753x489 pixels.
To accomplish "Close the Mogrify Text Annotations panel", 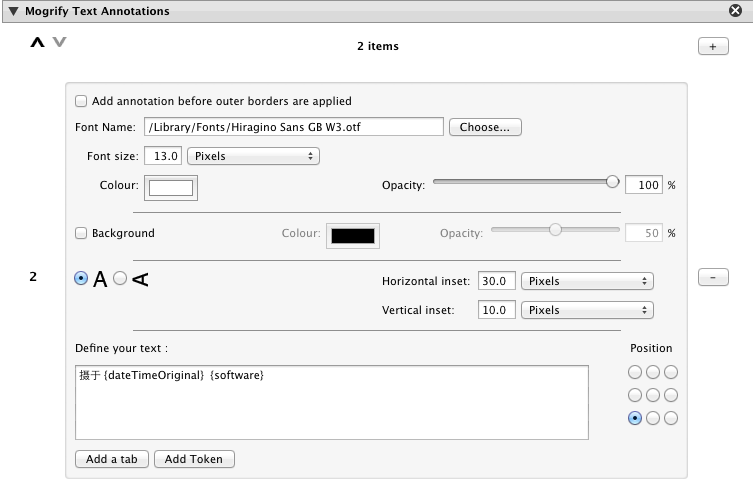I will [735, 11].
